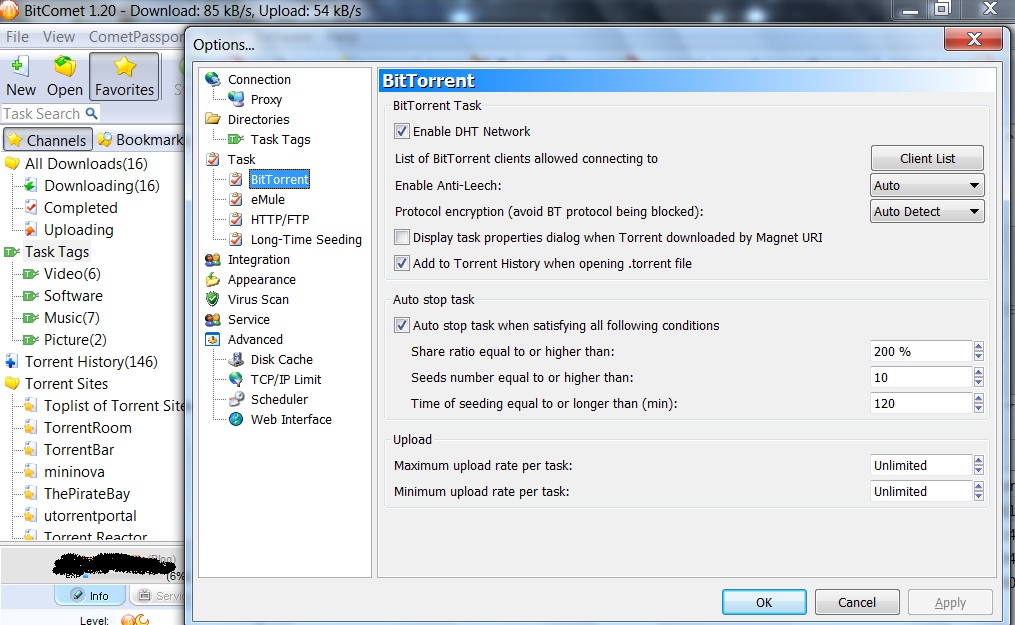Click the Directories folder icon
The width and height of the screenshot is (1015, 625).
pyautogui.click(x=213, y=119)
